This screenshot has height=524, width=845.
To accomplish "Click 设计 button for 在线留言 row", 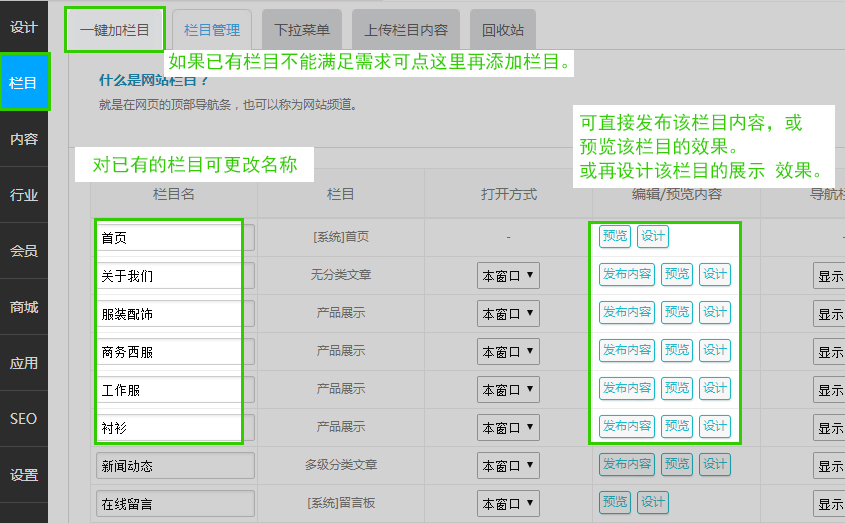I will (652, 502).
